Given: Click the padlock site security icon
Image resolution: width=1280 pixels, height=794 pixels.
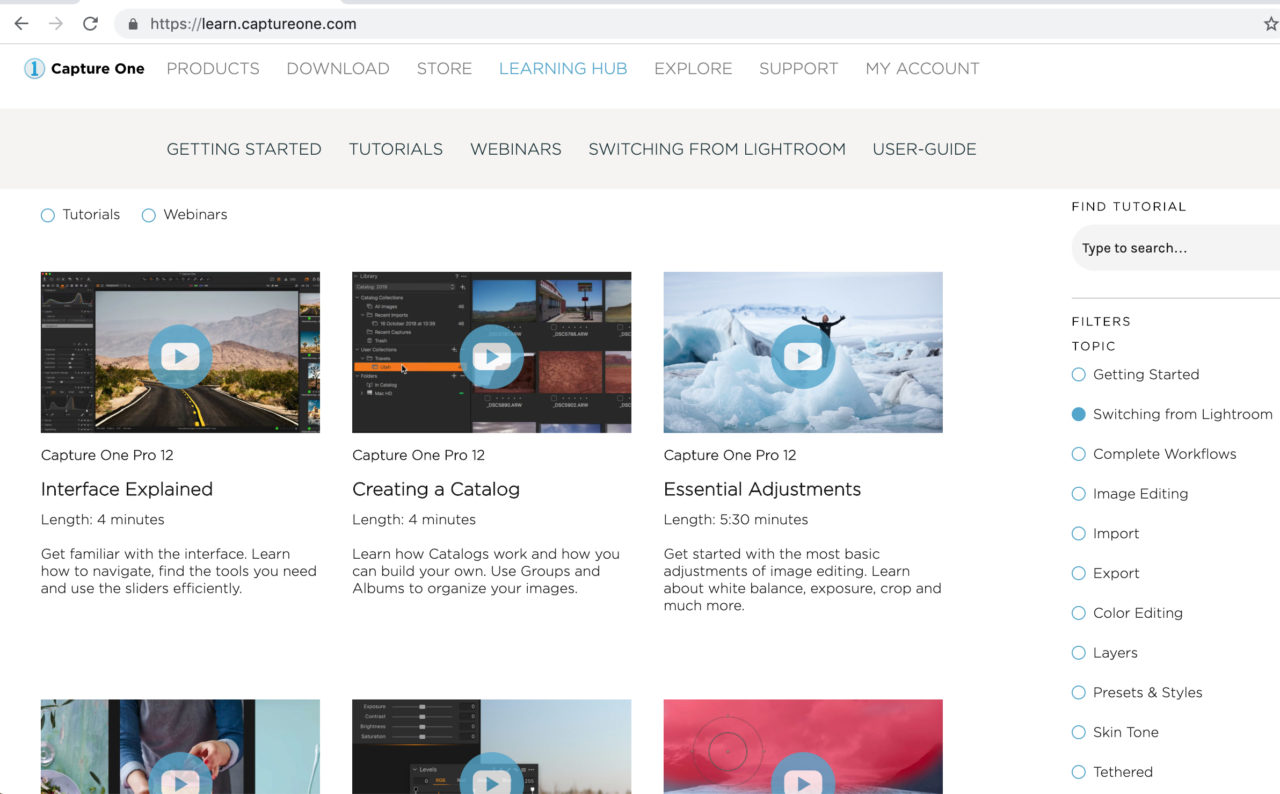Looking at the screenshot, I should [133, 24].
